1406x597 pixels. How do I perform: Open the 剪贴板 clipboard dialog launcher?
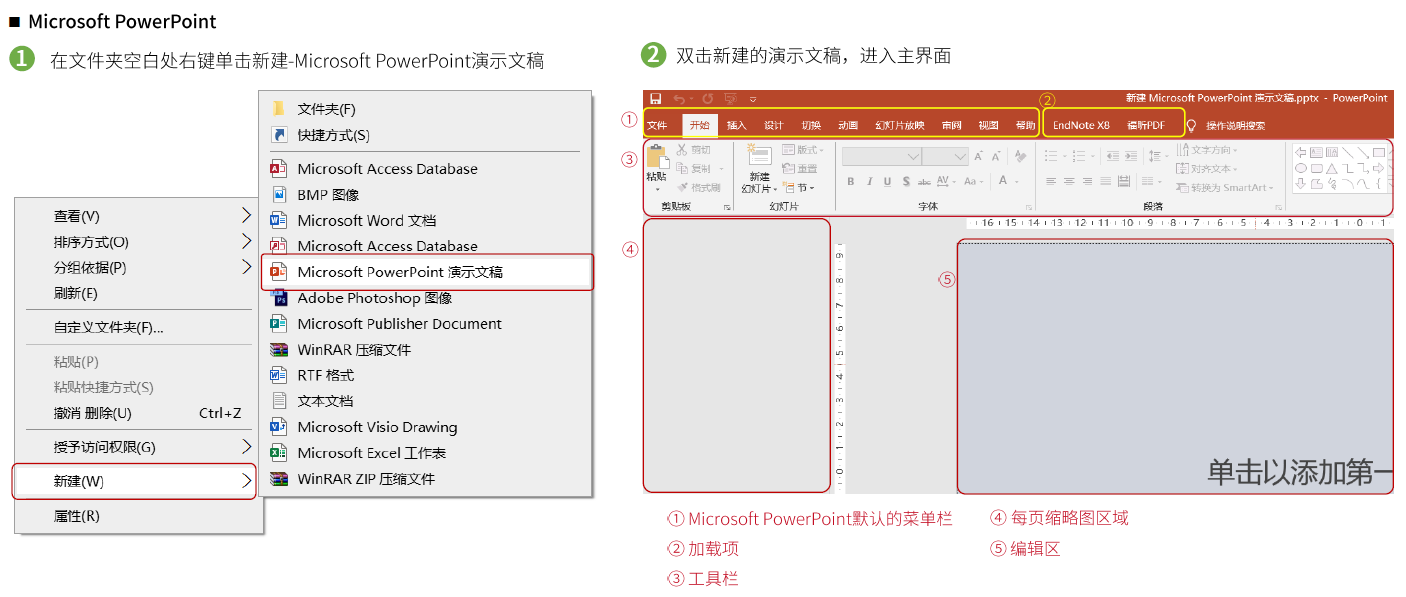(727, 208)
